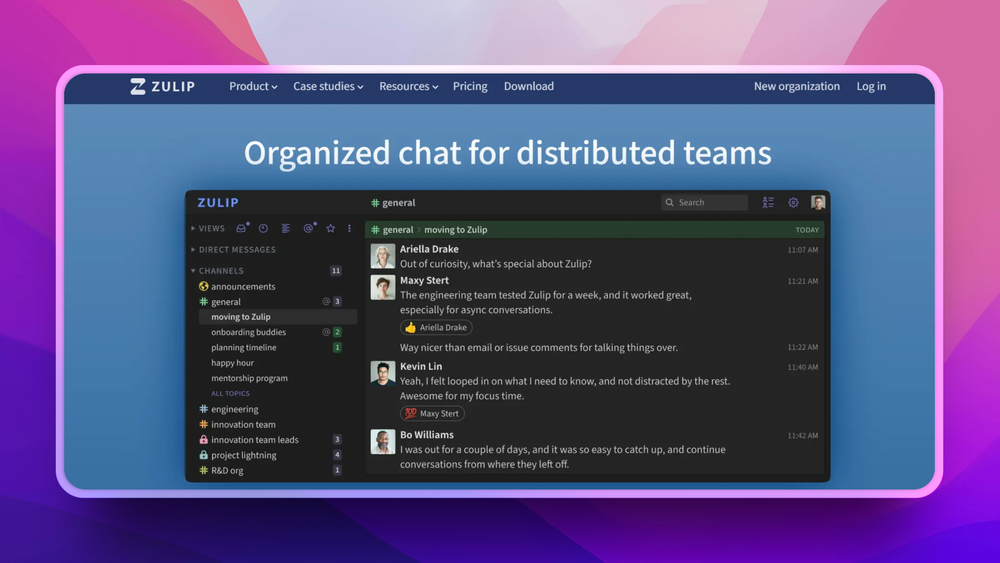Open the Mentions @ icon in Views
The height and width of the screenshot is (563, 1000).
tap(309, 228)
